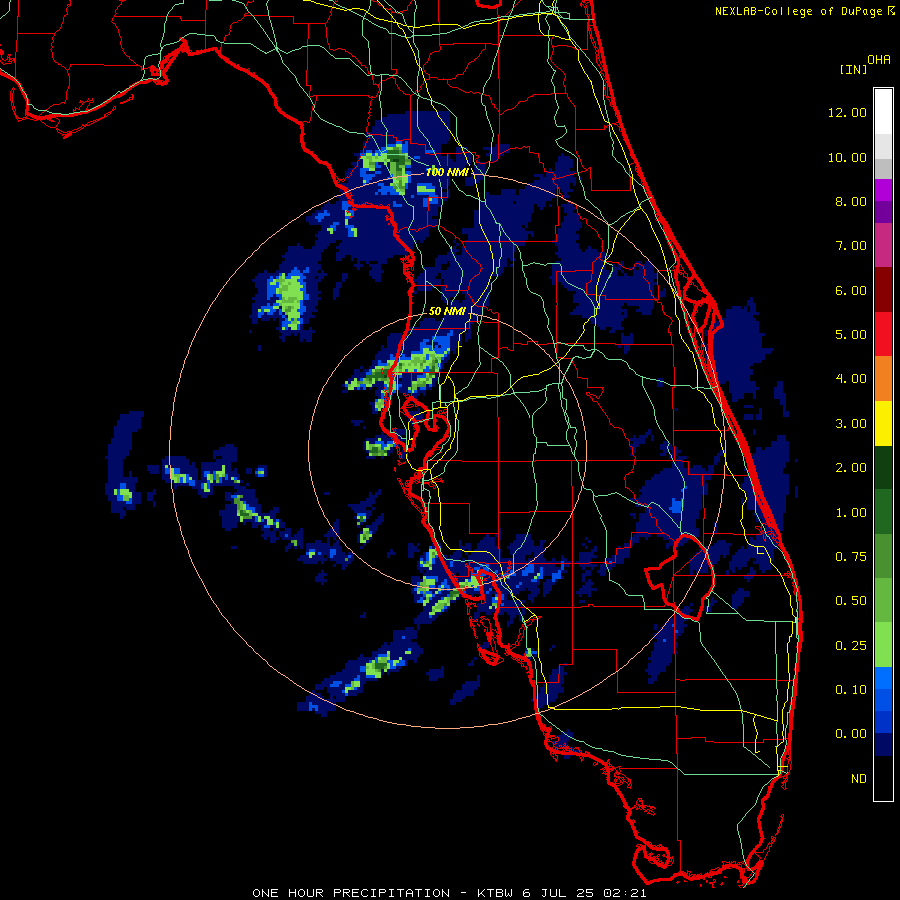Click the 5.00 legend value
The height and width of the screenshot is (900, 900).
tap(851, 335)
